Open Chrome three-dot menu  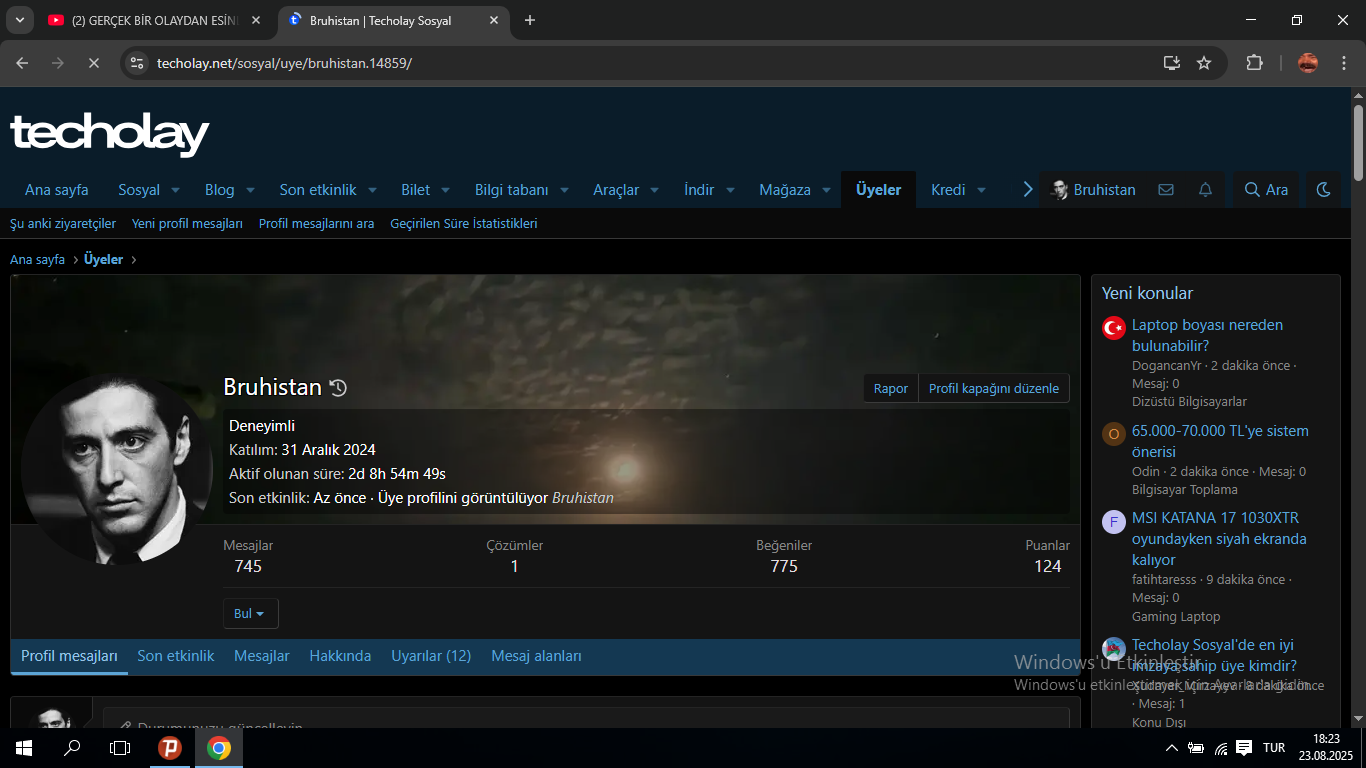1342,63
